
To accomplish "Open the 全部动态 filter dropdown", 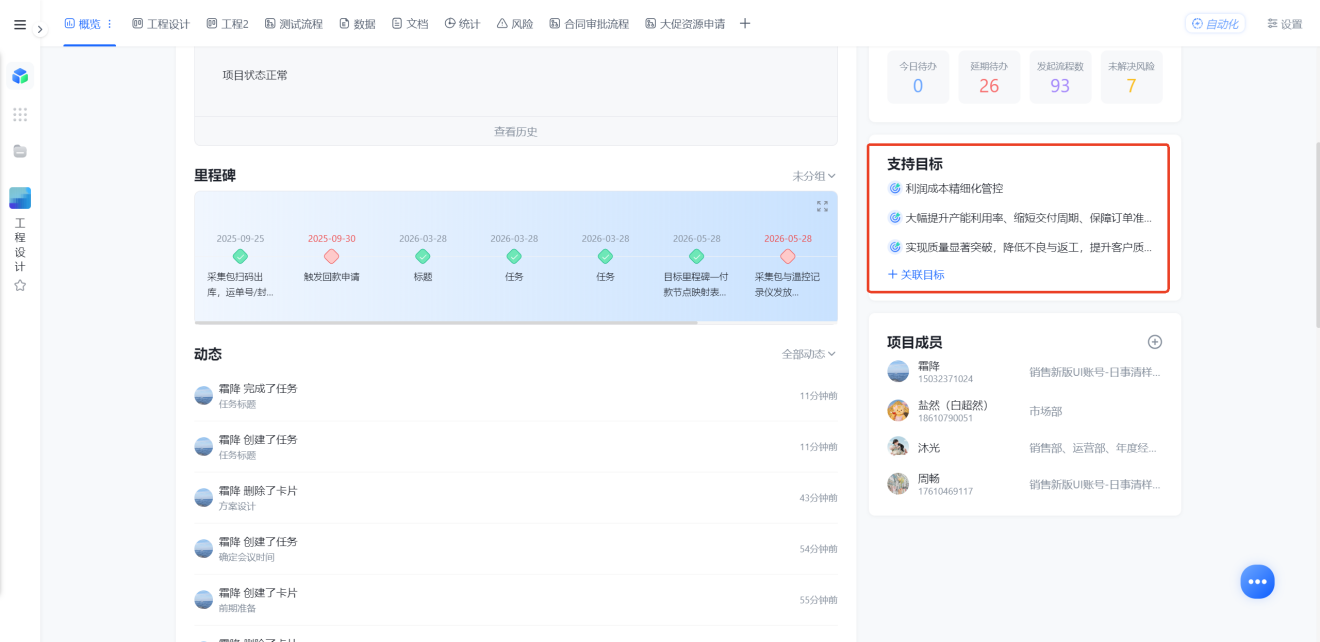I will [x=809, y=354].
